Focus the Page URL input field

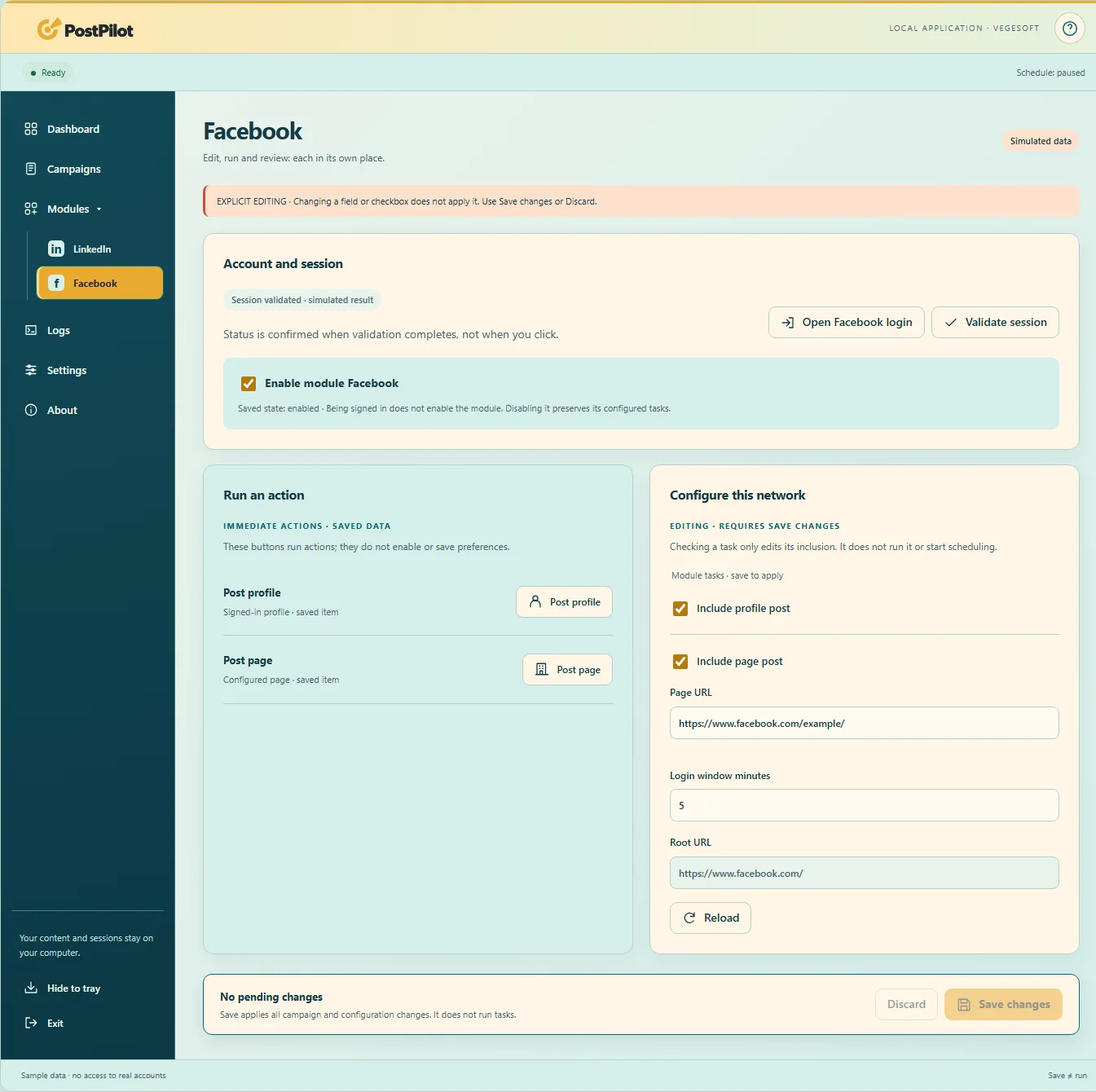(865, 723)
